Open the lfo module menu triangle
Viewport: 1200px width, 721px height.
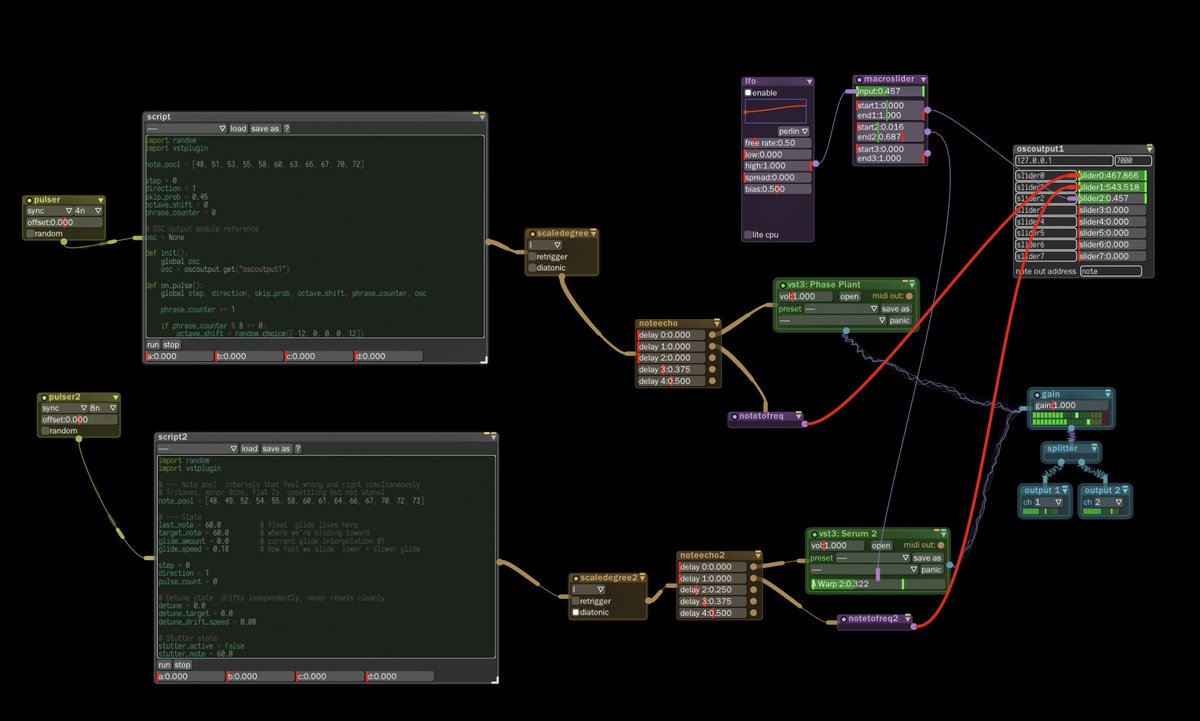tap(808, 81)
